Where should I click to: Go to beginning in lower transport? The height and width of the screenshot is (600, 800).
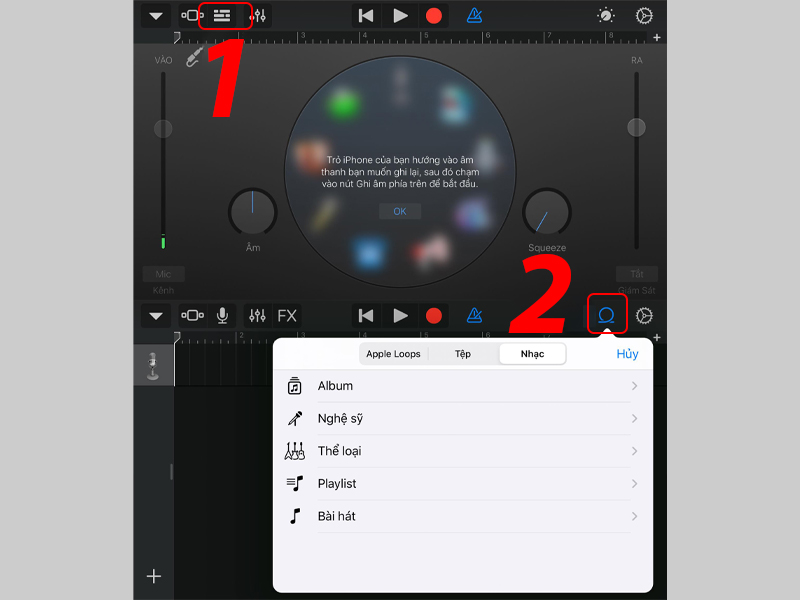tap(366, 316)
